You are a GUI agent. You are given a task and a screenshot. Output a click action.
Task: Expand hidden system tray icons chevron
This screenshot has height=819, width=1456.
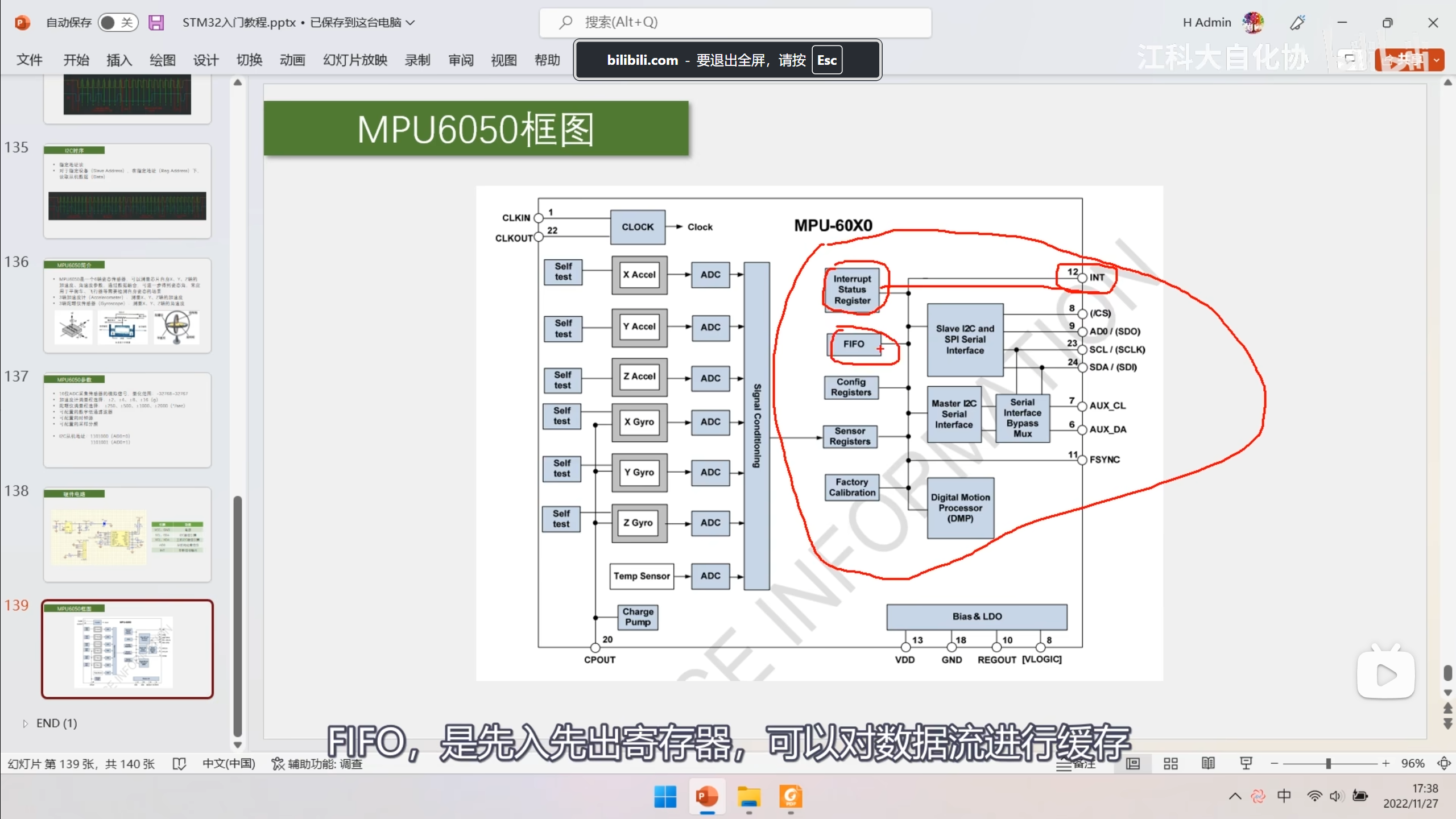pyautogui.click(x=1235, y=796)
